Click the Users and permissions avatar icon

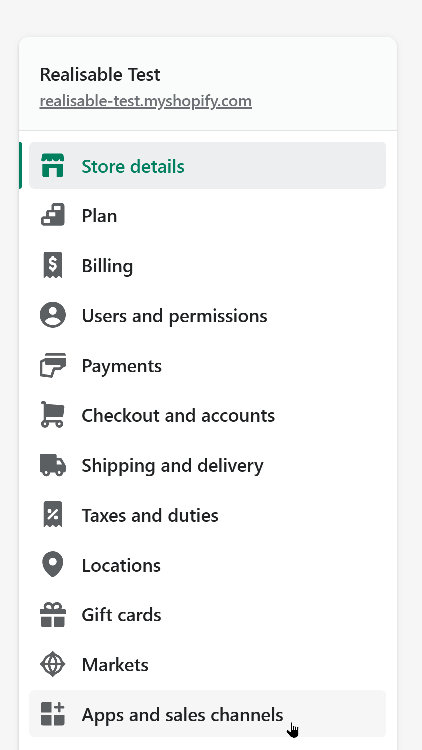(x=53, y=315)
